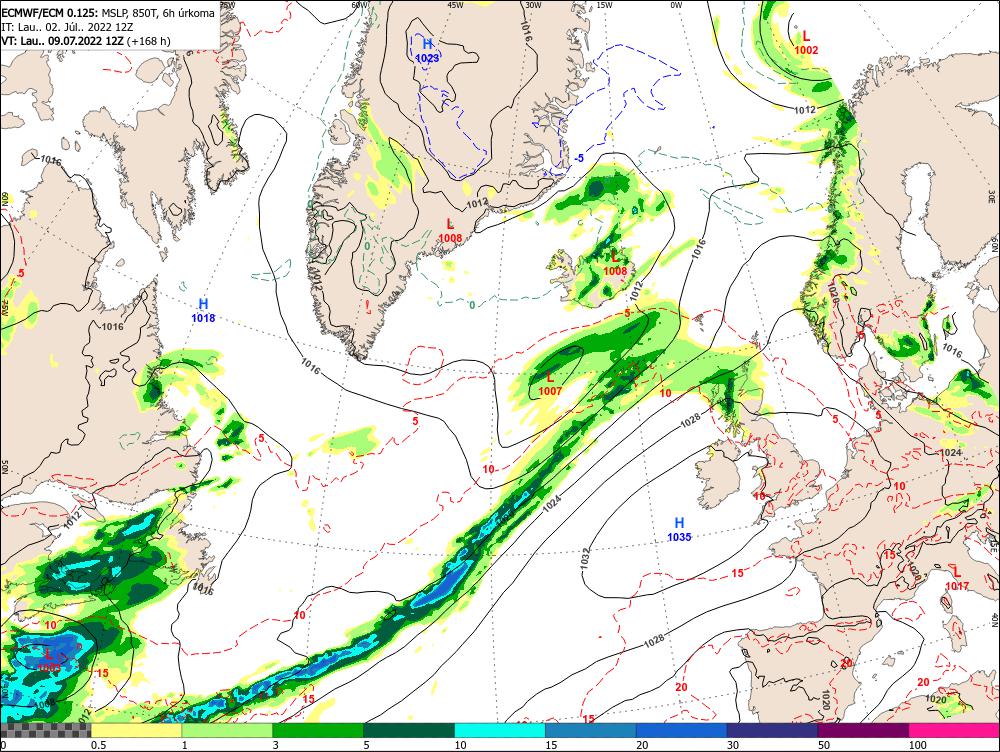Click the '1032' isobar label

(585, 558)
